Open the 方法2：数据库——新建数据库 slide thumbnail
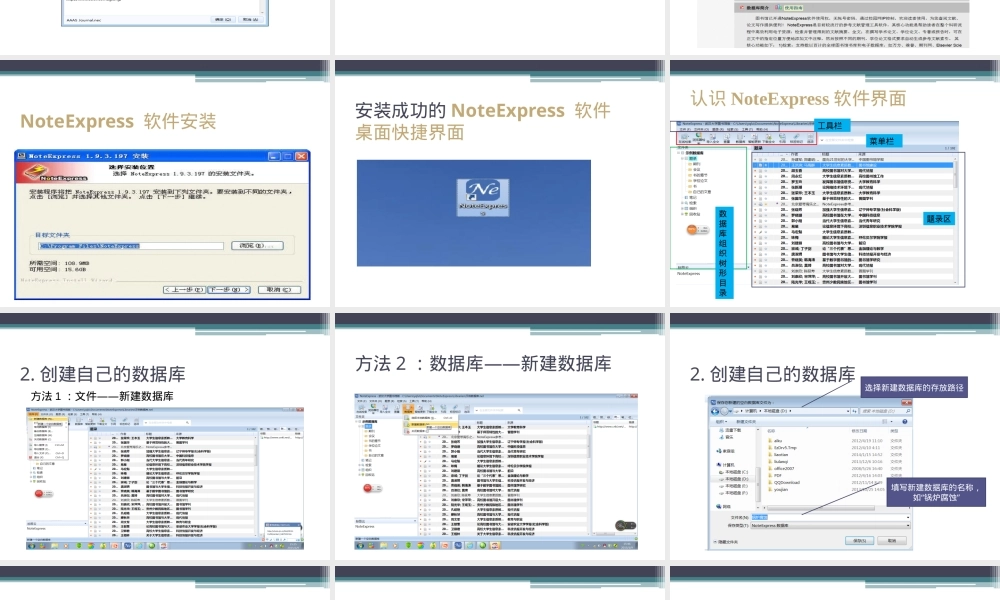Viewport: 1000px width, 600px height. pos(499,436)
